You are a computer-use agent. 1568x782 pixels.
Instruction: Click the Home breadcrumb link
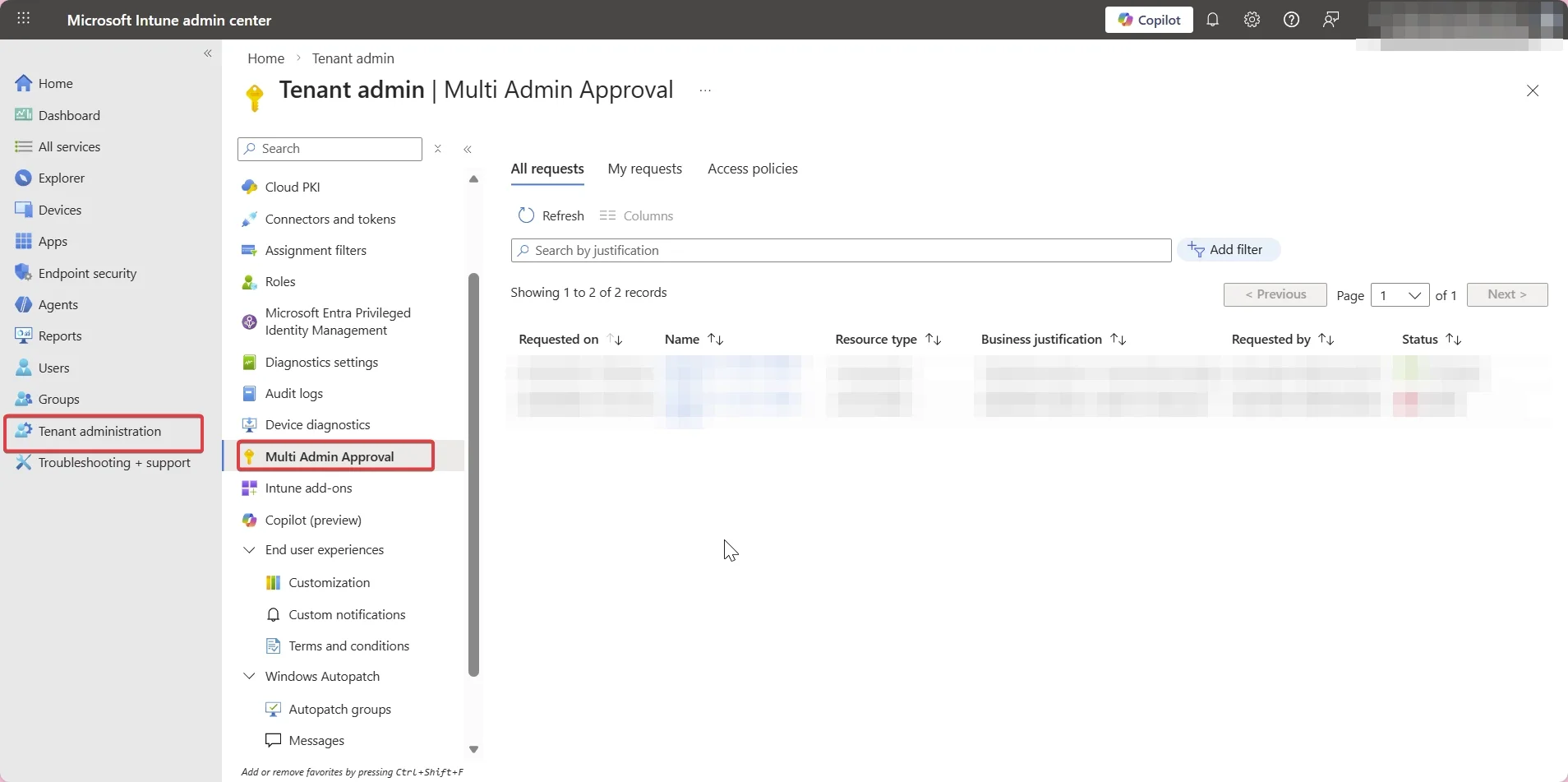[x=265, y=58]
